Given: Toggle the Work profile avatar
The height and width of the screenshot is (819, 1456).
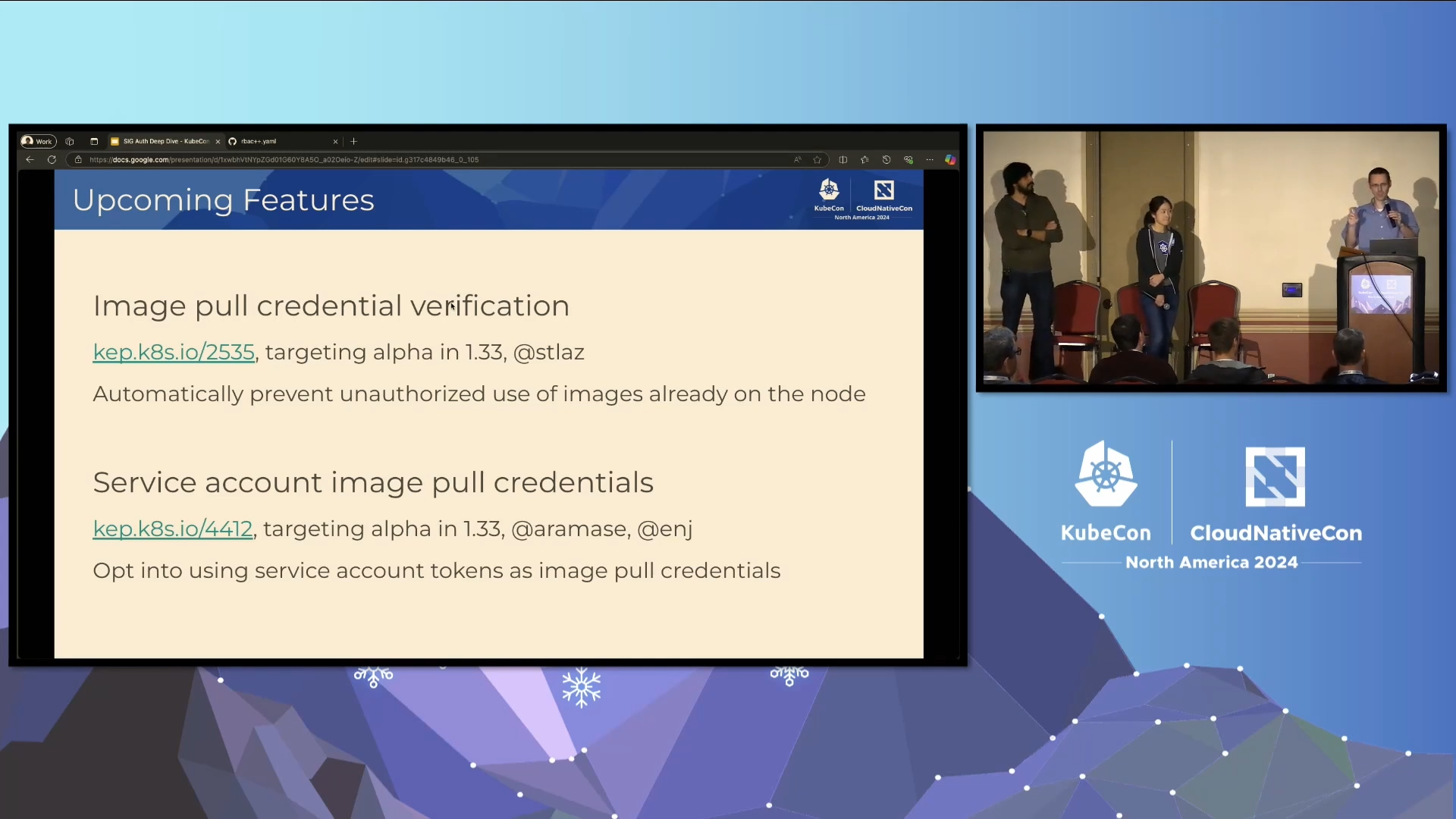Looking at the screenshot, I should 28,141.
